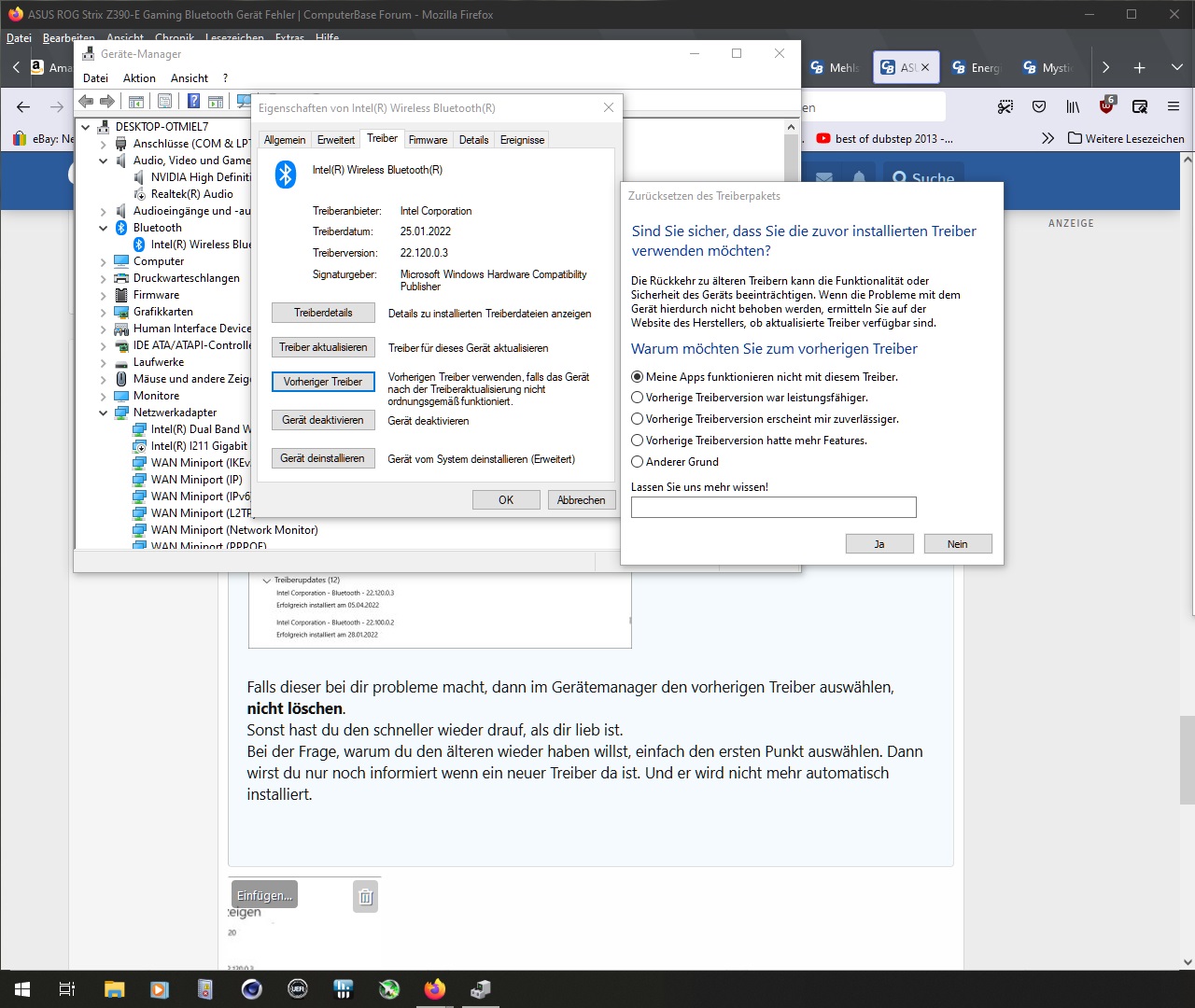
Task: Expand the Anschlüsse (COM & LPT) node
Action: (x=104, y=144)
